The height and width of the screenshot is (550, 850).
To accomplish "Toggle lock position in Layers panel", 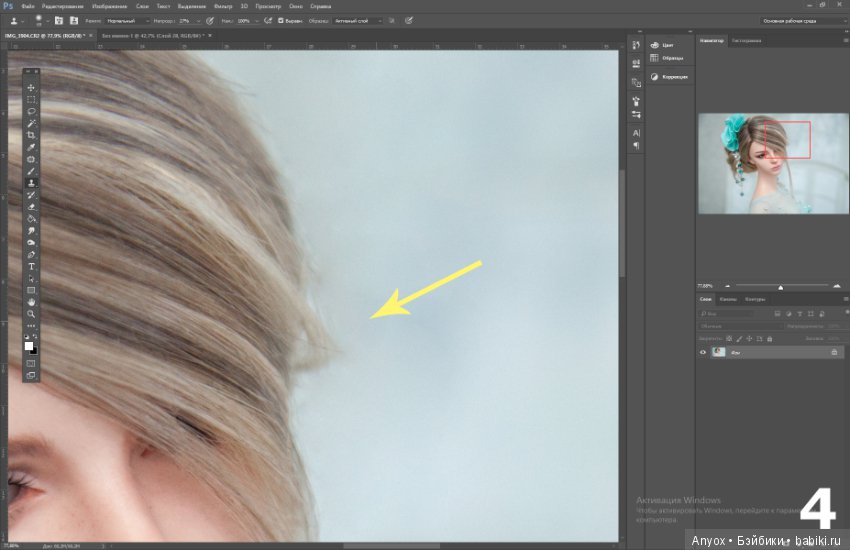I will pyautogui.click(x=749, y=339).
